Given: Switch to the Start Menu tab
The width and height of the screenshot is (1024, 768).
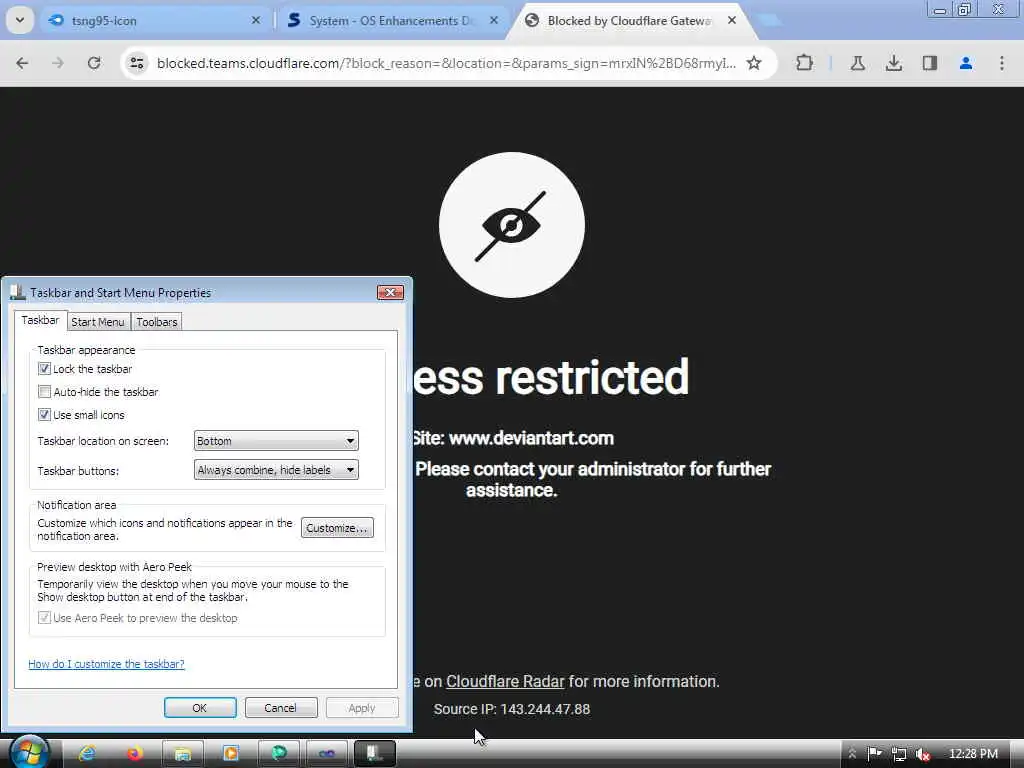Looking at the screenshot, I should tap(98, 322).
